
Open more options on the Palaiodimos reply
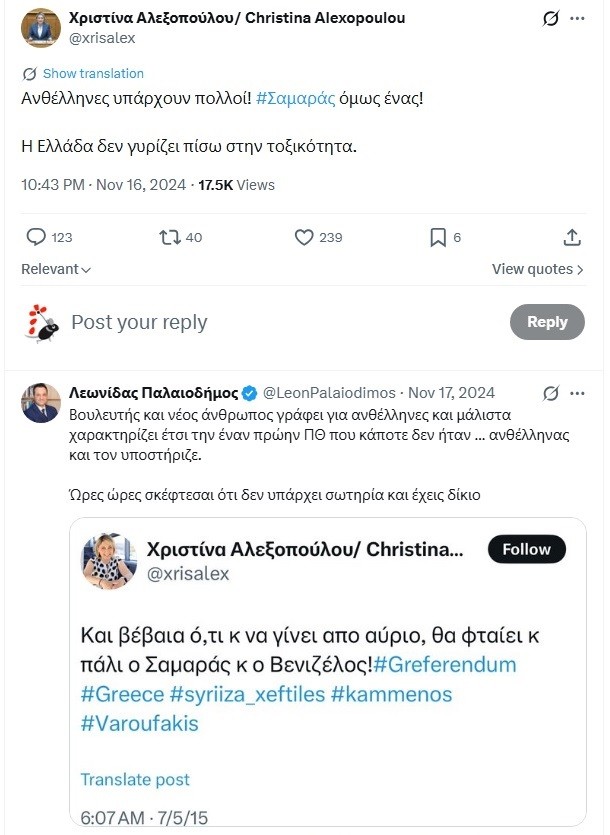(x=577, y=393)
